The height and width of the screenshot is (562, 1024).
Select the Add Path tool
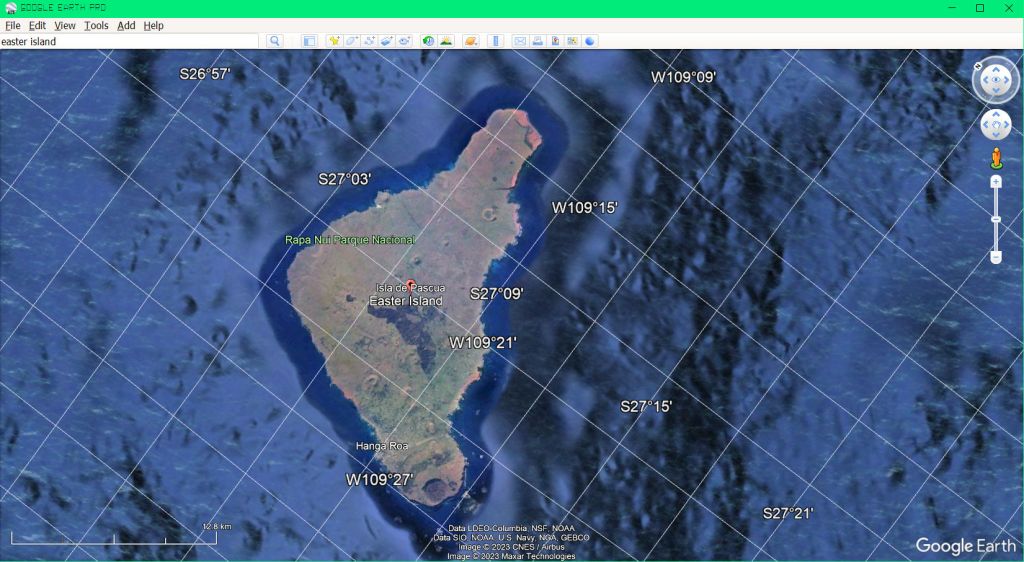369,41
